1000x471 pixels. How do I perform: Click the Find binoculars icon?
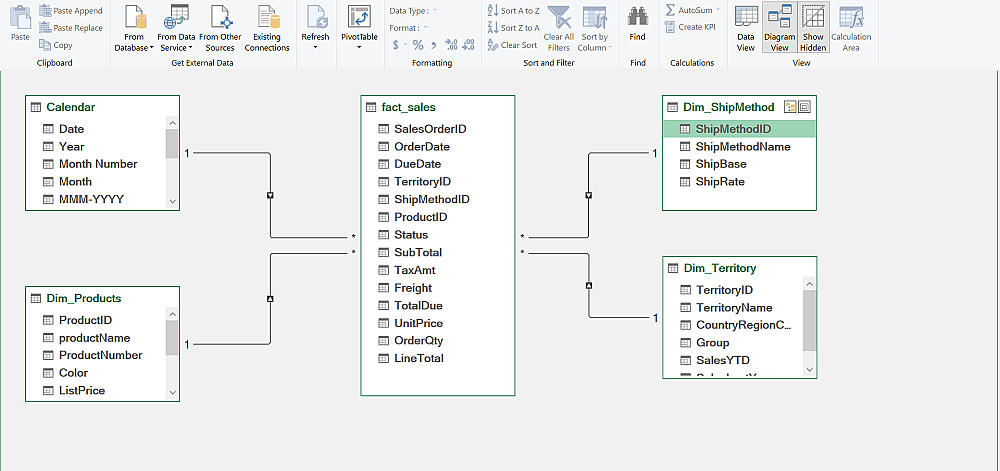[637, 24]
